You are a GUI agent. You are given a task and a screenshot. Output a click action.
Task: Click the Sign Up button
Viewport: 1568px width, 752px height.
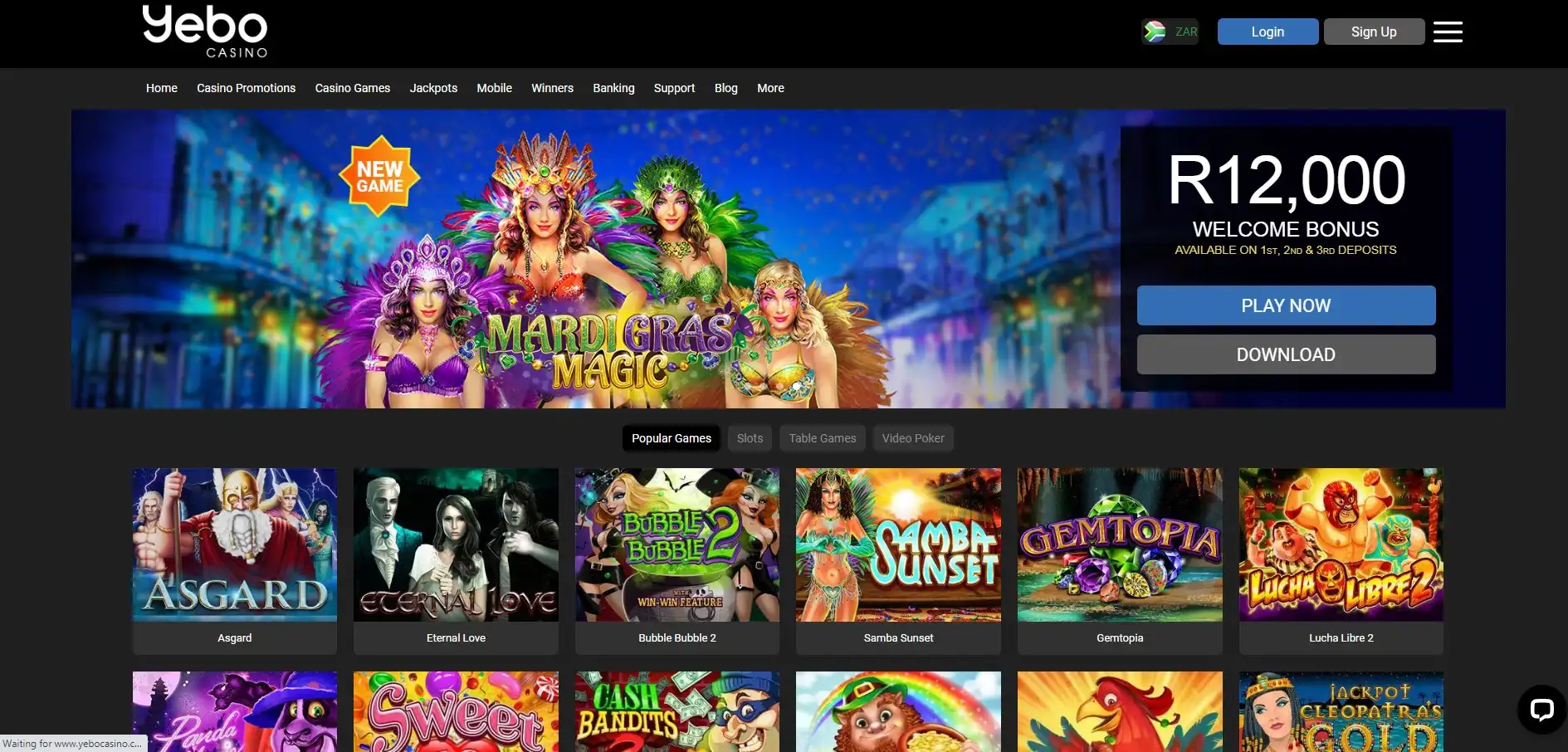click(1374, 32)
